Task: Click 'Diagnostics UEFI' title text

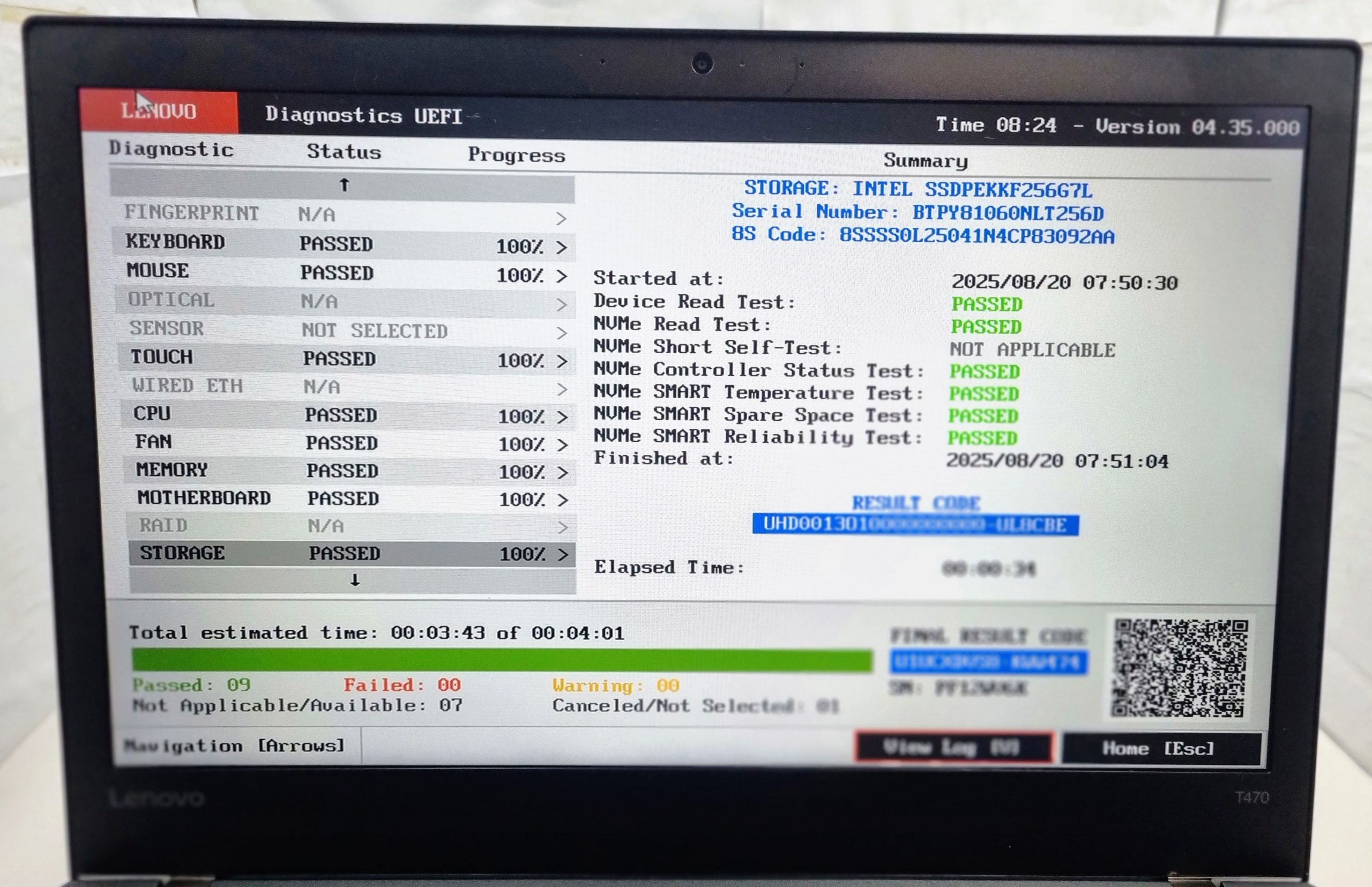Action: (363, 116)
